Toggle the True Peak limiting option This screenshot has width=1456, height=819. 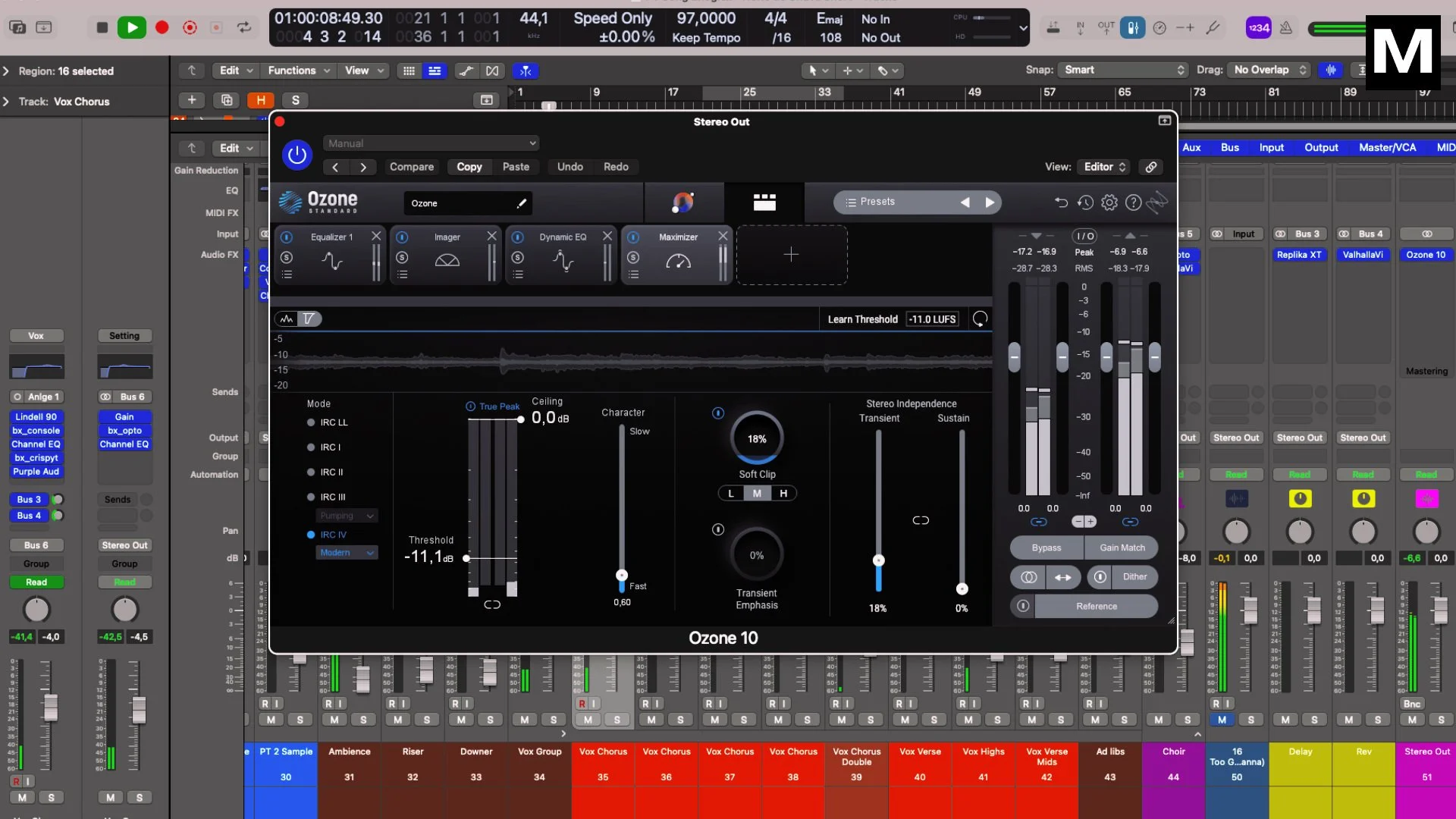470,406
